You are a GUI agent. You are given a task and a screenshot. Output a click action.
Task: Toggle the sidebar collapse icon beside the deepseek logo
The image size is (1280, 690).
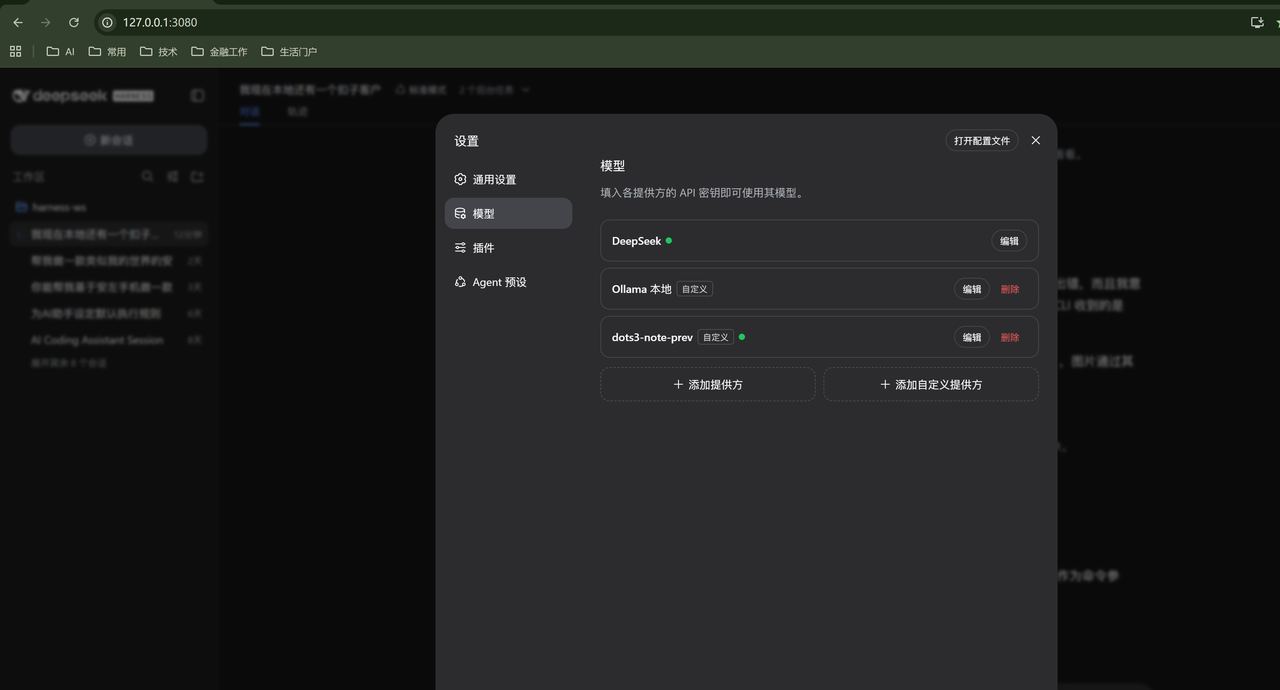point(197,95)
